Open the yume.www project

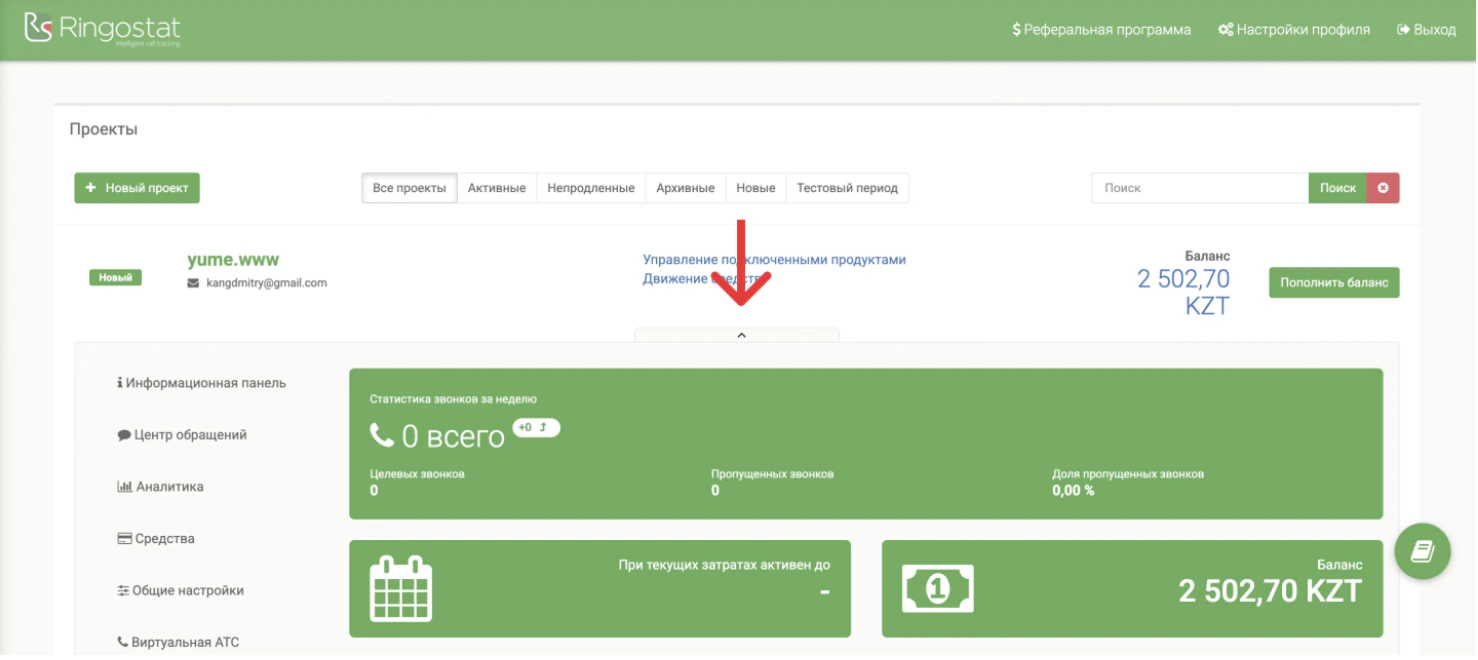(233, 260)
